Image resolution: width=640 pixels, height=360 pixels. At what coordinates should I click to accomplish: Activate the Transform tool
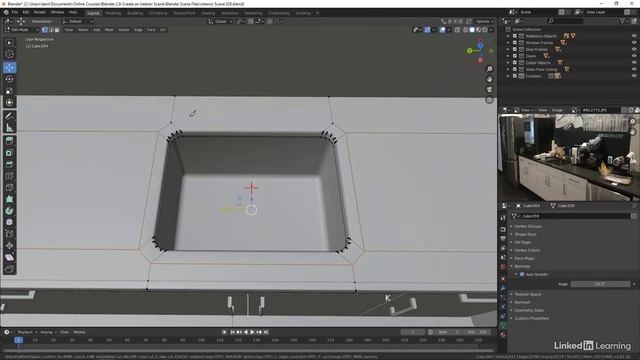9,102
